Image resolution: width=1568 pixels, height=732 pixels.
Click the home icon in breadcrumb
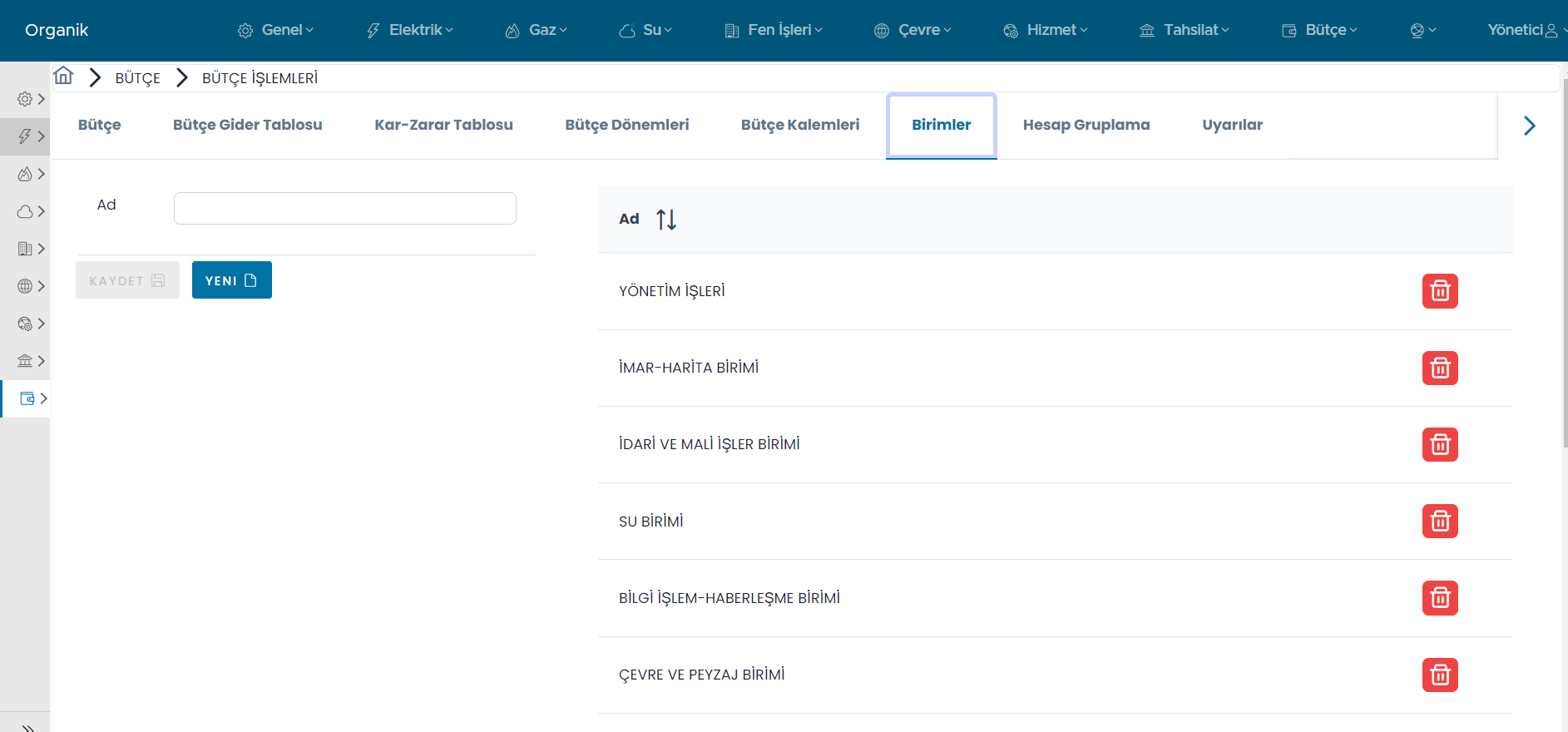(x=63, y=77)
